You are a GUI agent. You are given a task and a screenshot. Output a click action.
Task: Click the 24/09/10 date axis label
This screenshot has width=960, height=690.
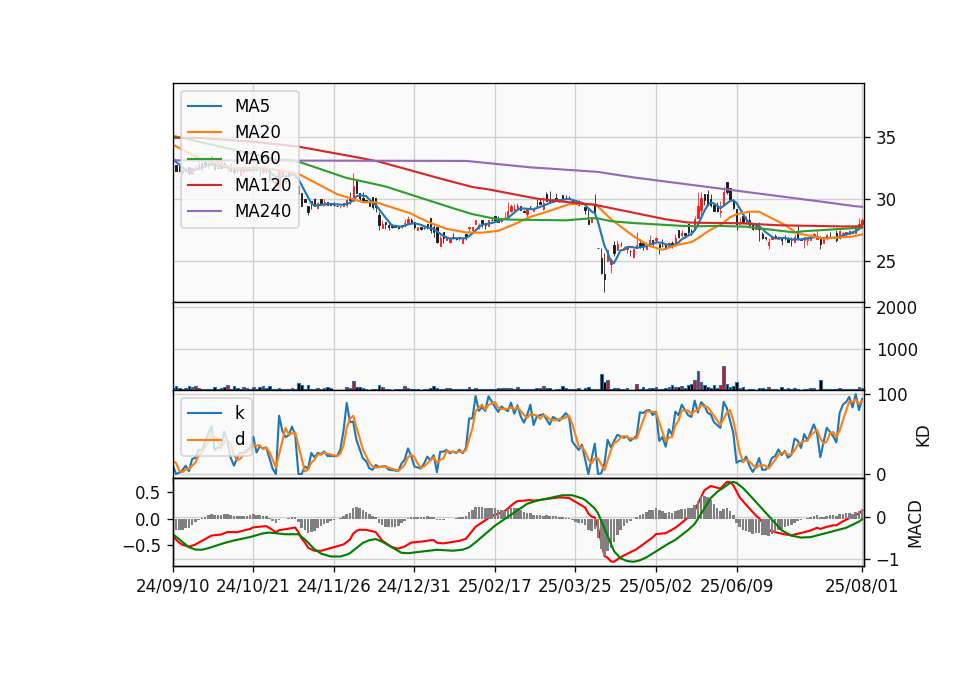pyautogui.click(x=173, y=586)
